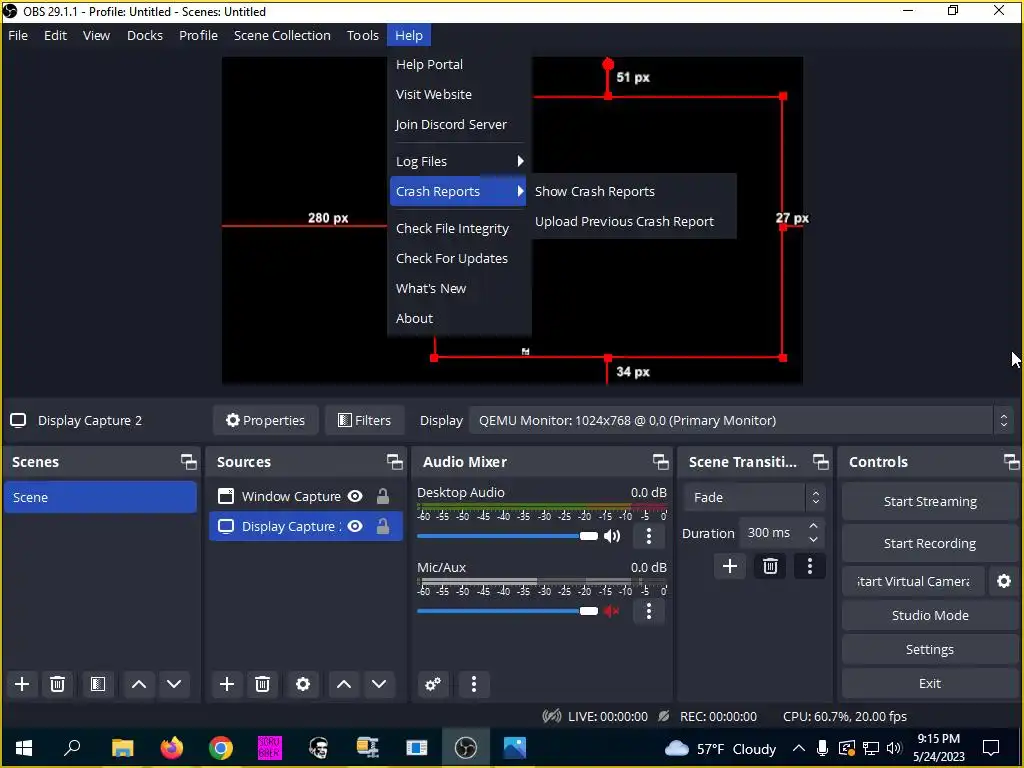Adjust the Desktop Audio volume slider

click(x=507, y=536)
